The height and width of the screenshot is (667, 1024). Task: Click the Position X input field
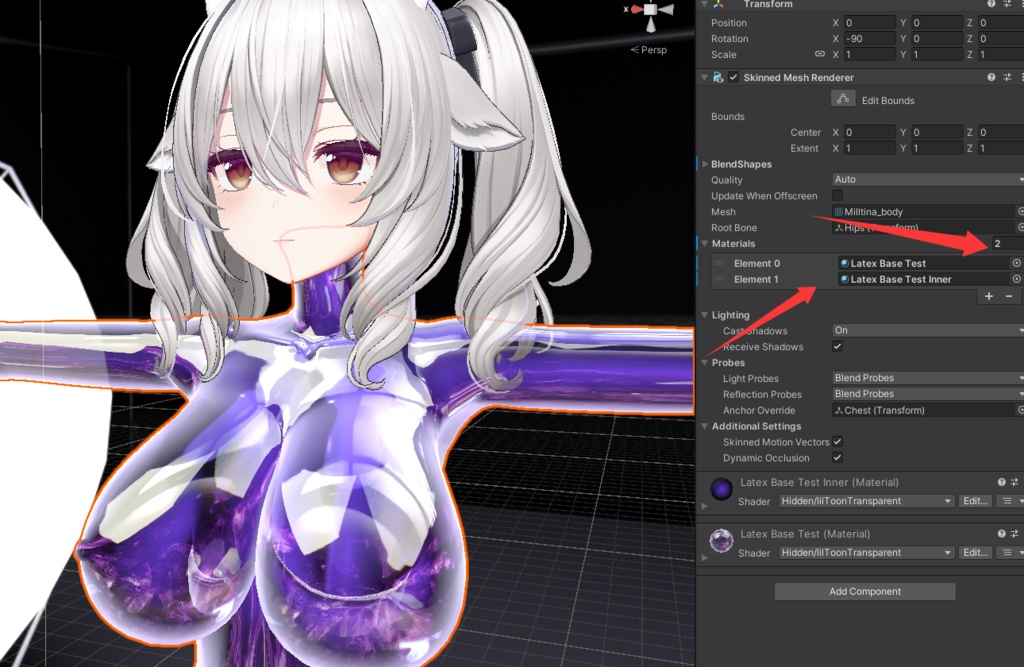coord(869,22)
